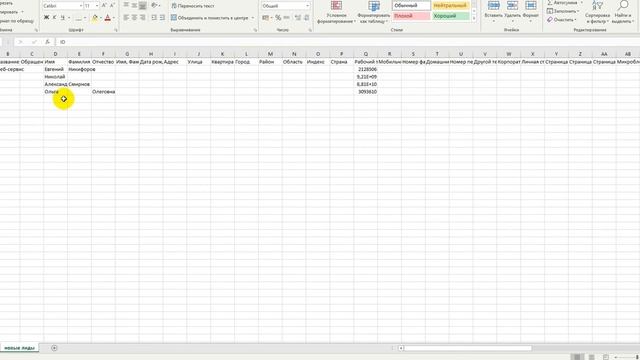Increase the cell indent
Screen dimensions: 640x360
tap(162, 18)
